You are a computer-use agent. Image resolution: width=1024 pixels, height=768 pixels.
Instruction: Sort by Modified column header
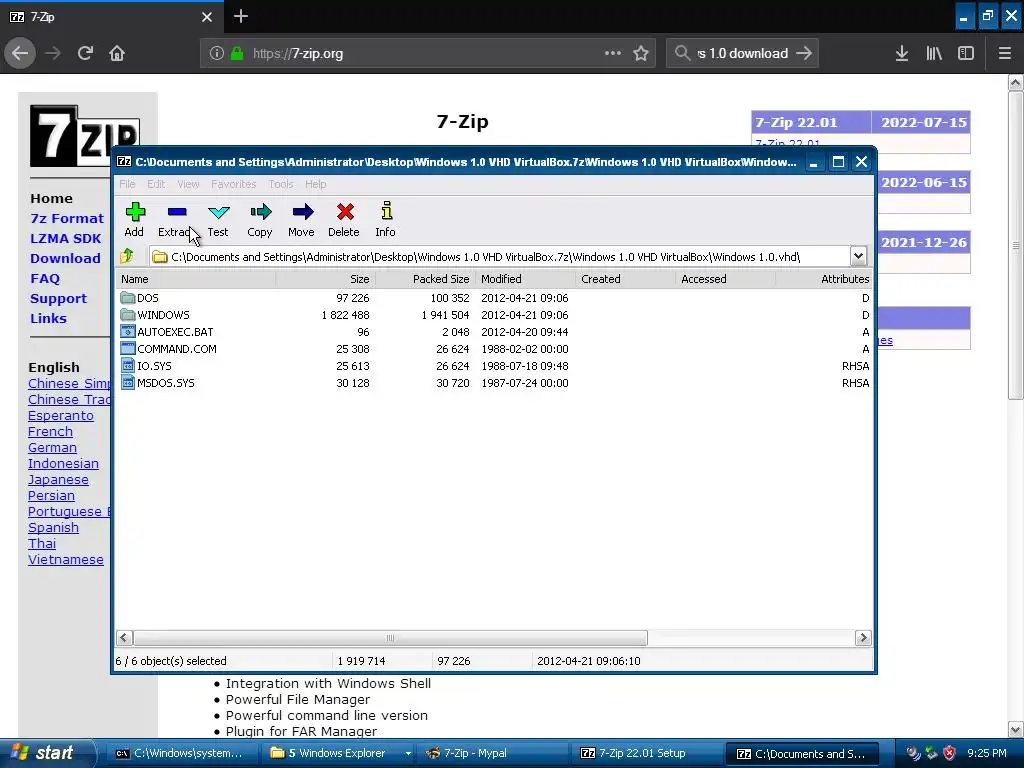526,279
